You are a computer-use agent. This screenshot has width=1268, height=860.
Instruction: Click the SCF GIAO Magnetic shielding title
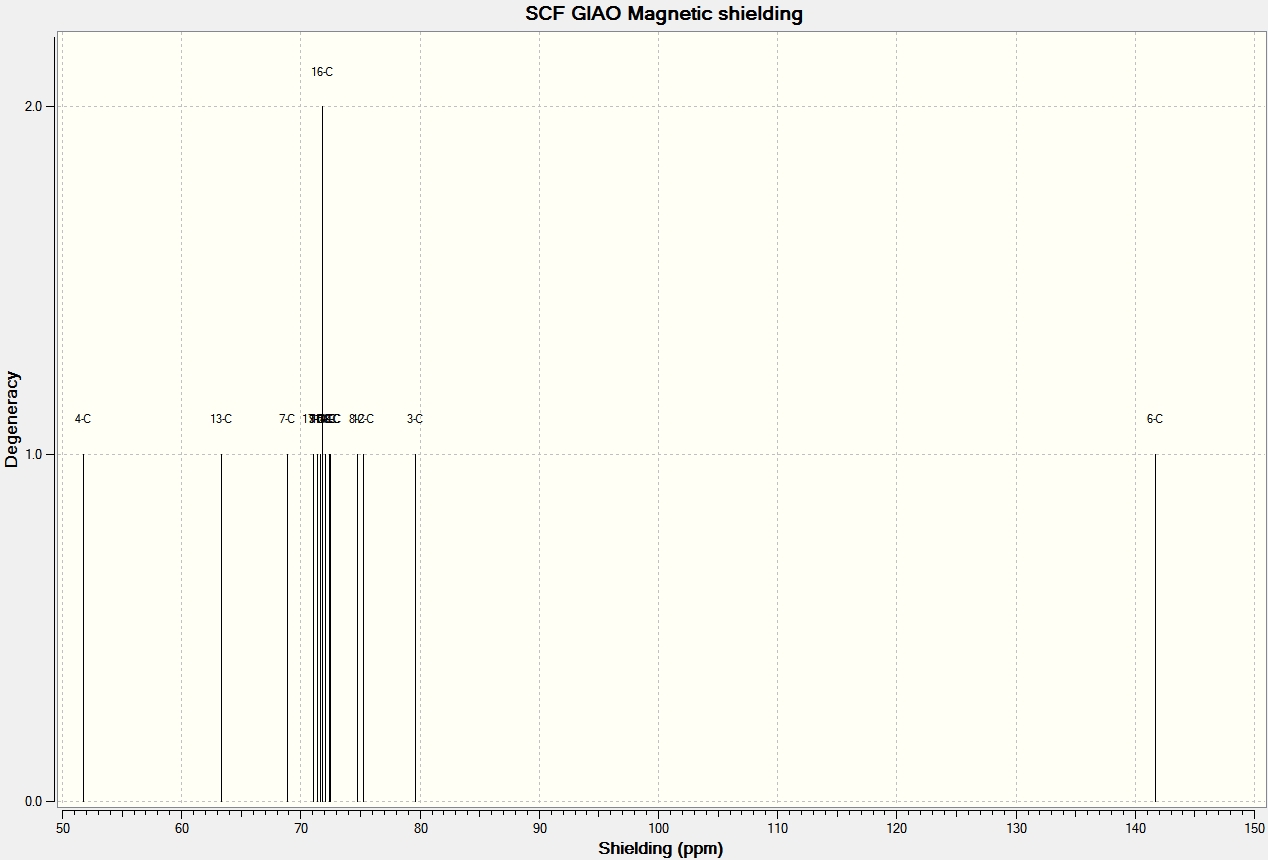click(x=664, y=14)
